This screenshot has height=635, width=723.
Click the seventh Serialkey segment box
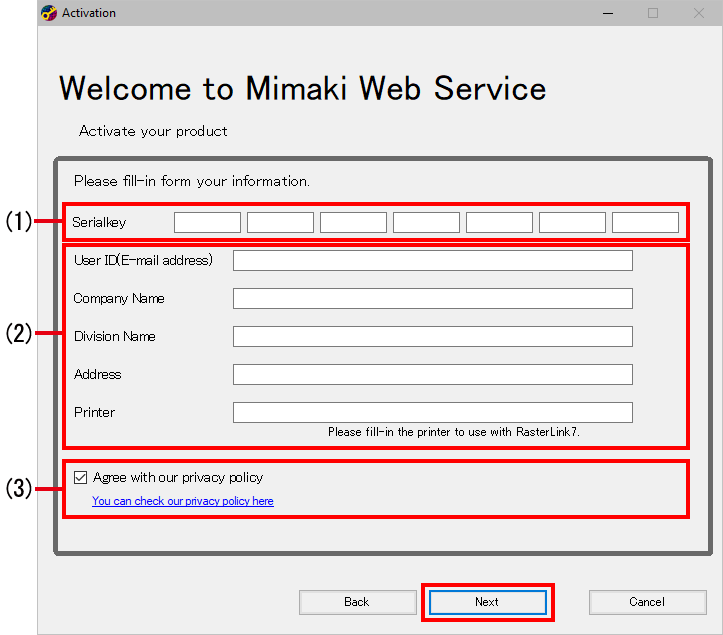pyautogui.click(x=646, y=222)
